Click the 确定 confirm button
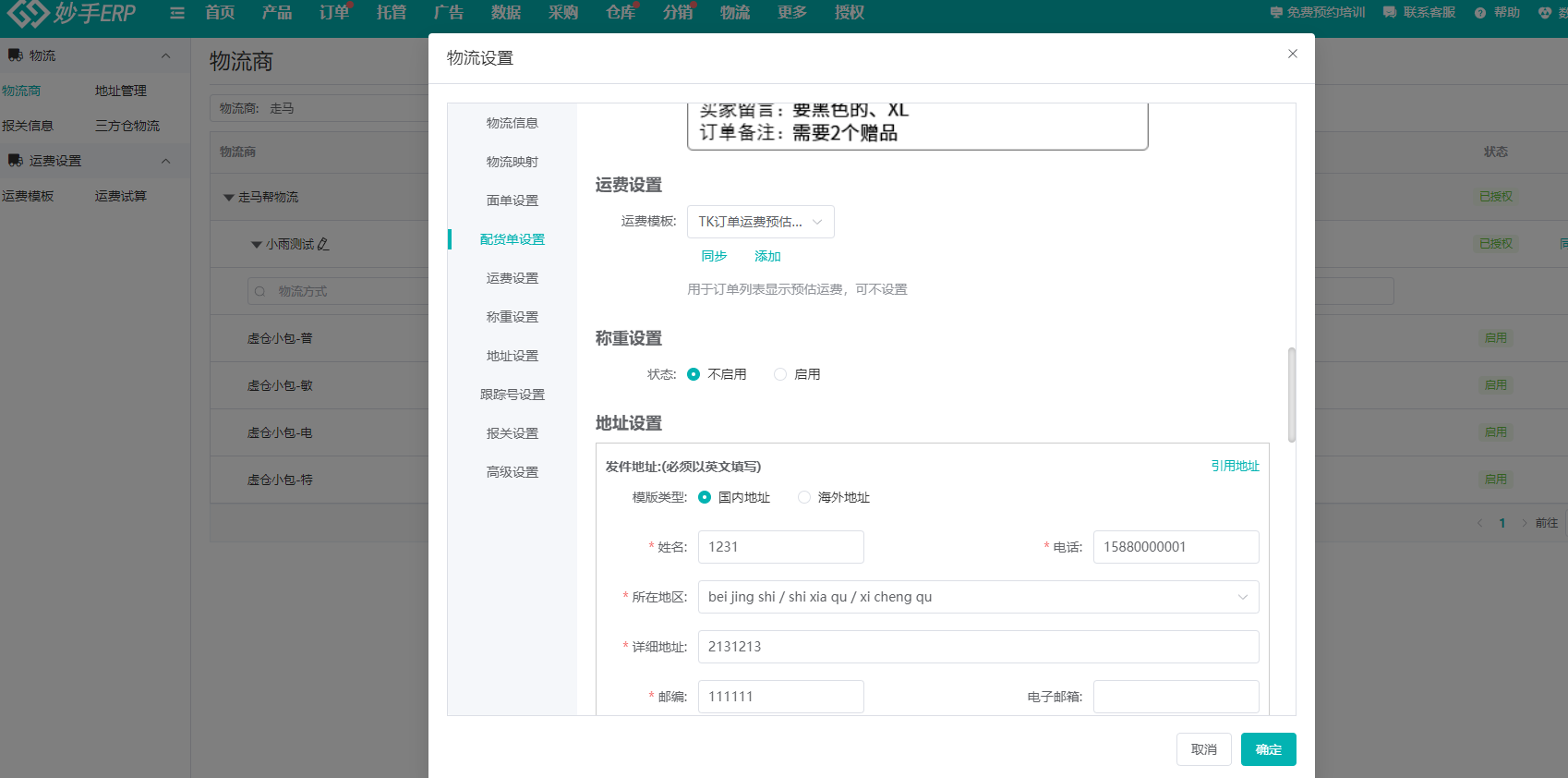Screen dimensions: 1568x778 point(1268,749)
